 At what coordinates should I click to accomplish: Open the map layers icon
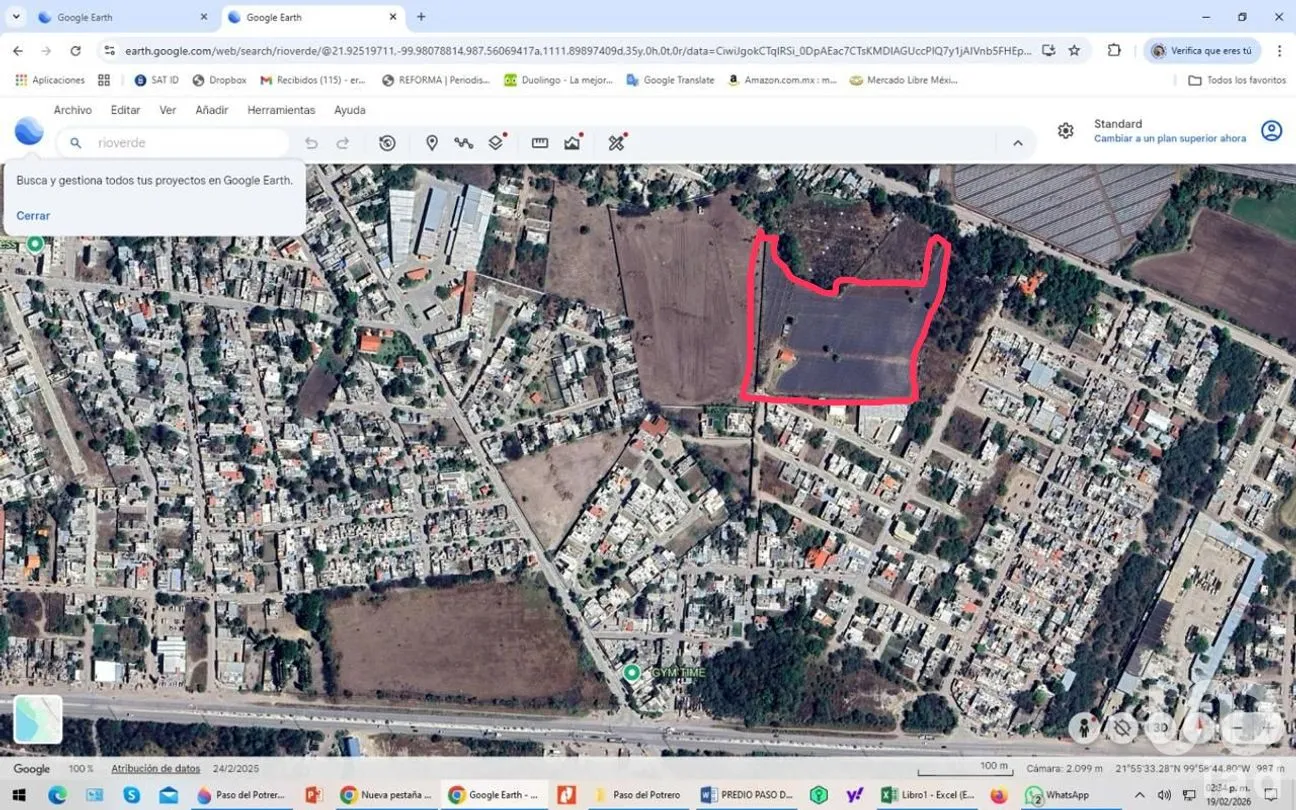point(496,143)
